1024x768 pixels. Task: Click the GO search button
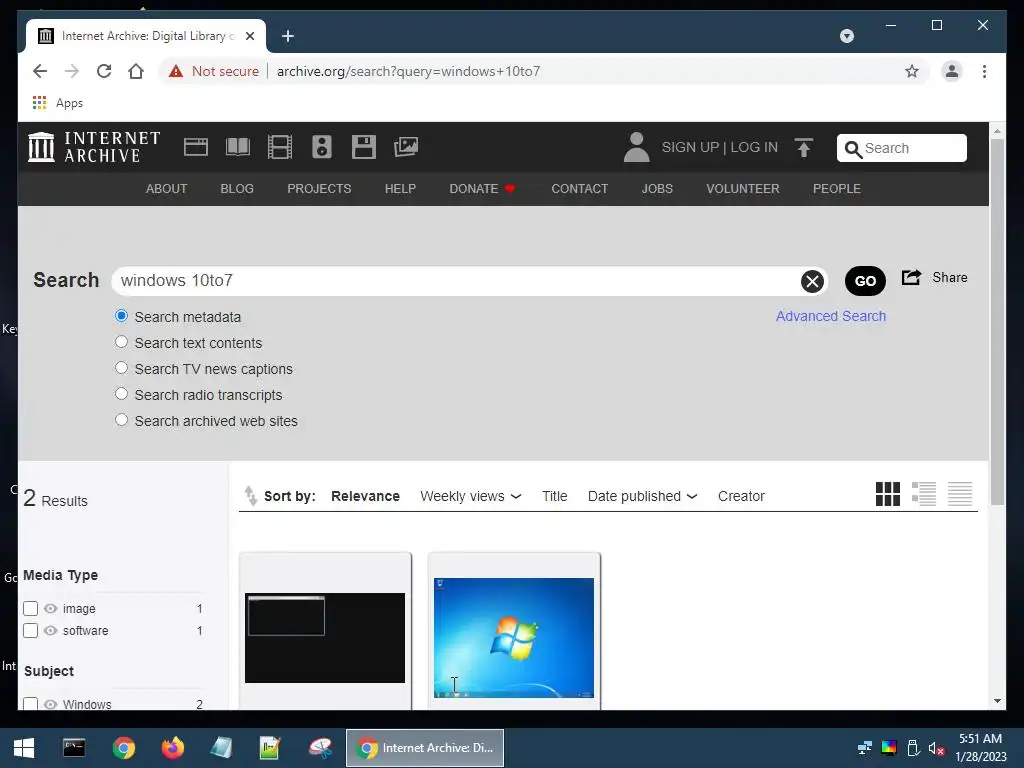865,281
